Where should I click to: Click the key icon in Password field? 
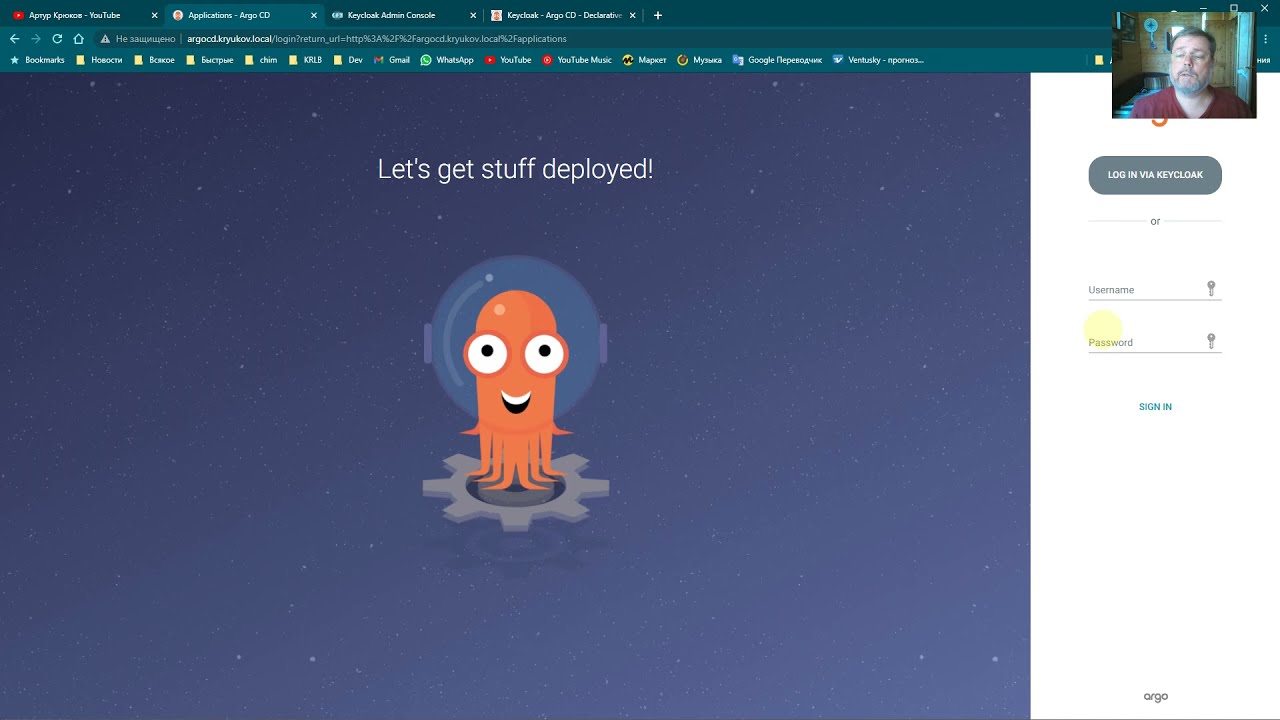[x=1211, y=341]
